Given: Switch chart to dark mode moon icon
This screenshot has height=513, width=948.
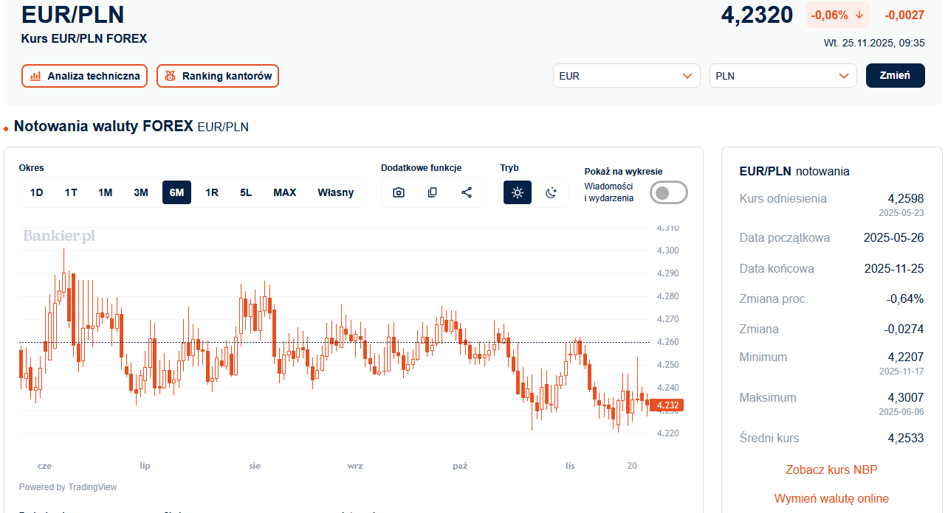Looking at the screenshot, I should 550,193.
